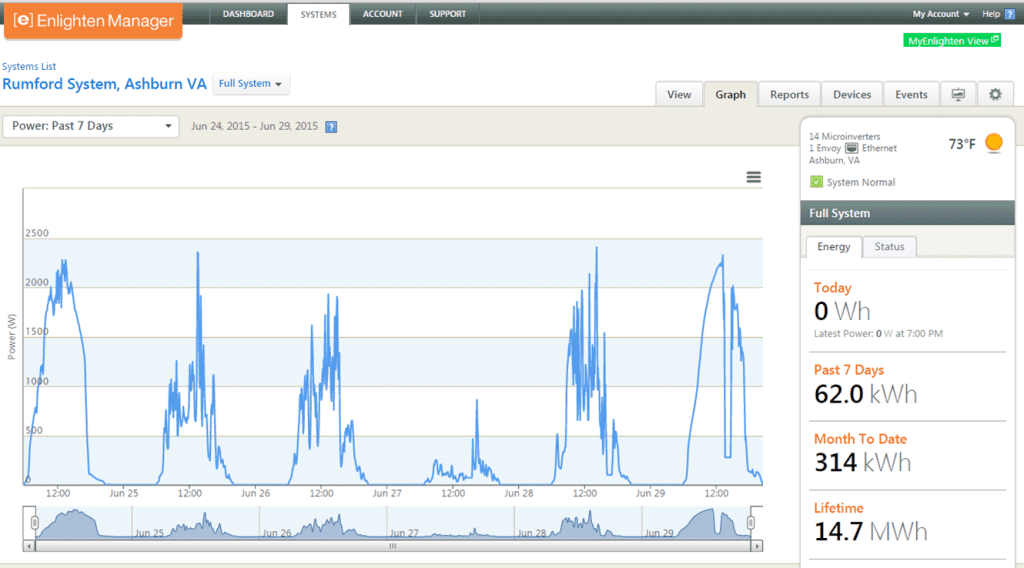Image resolution: width=1024 pixels, height=568 pixels.
Task: Click the 'Full System' panel header
Action: [908, 213]
